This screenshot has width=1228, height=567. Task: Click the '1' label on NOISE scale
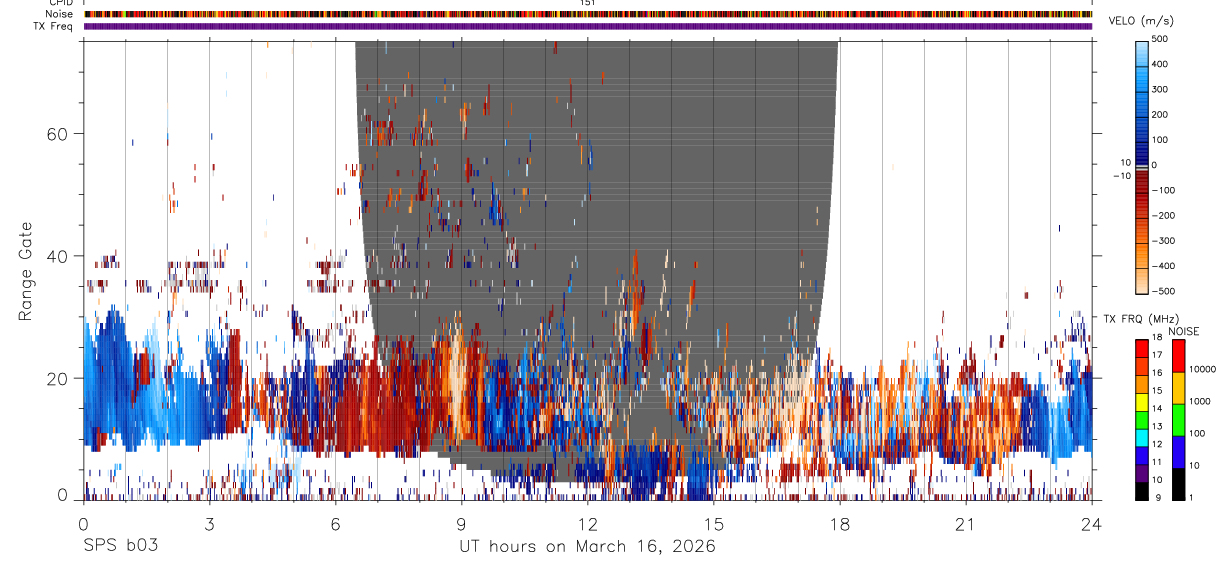click(x=1191, y=497)
